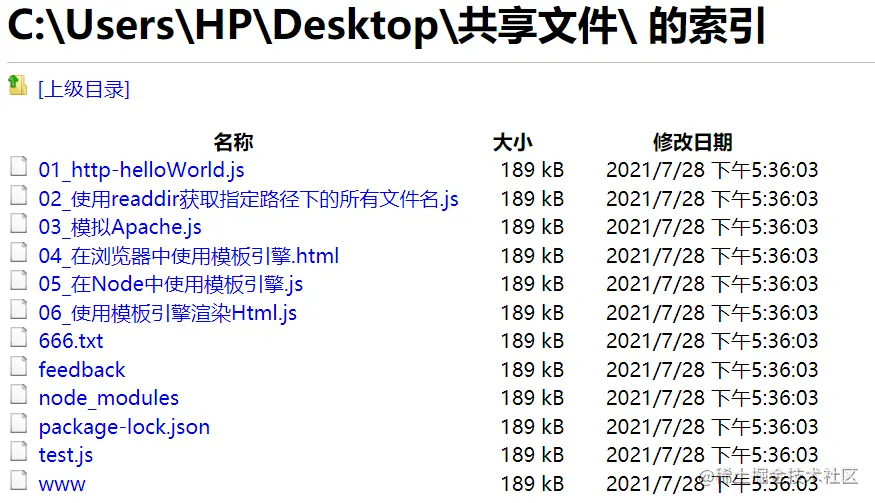Click the 名称 column header
The image size is (875, 503).
[x=233, y=142]
